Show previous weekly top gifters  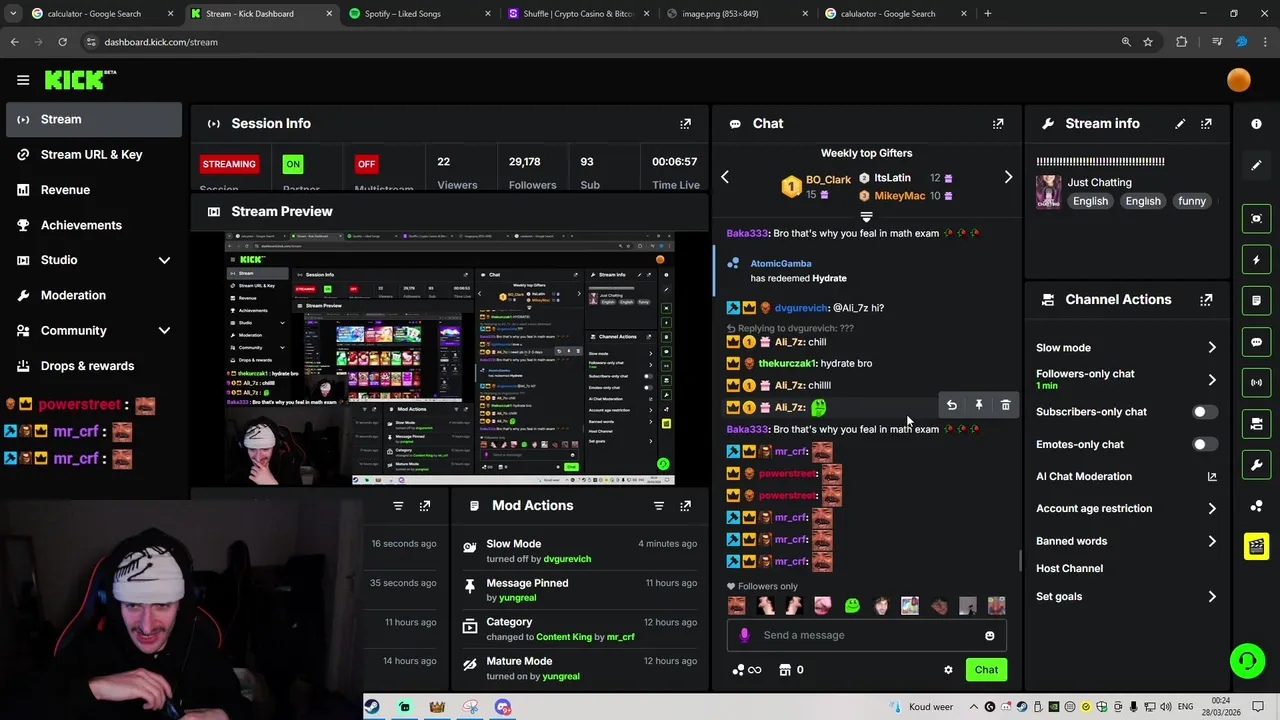(725, 177)
